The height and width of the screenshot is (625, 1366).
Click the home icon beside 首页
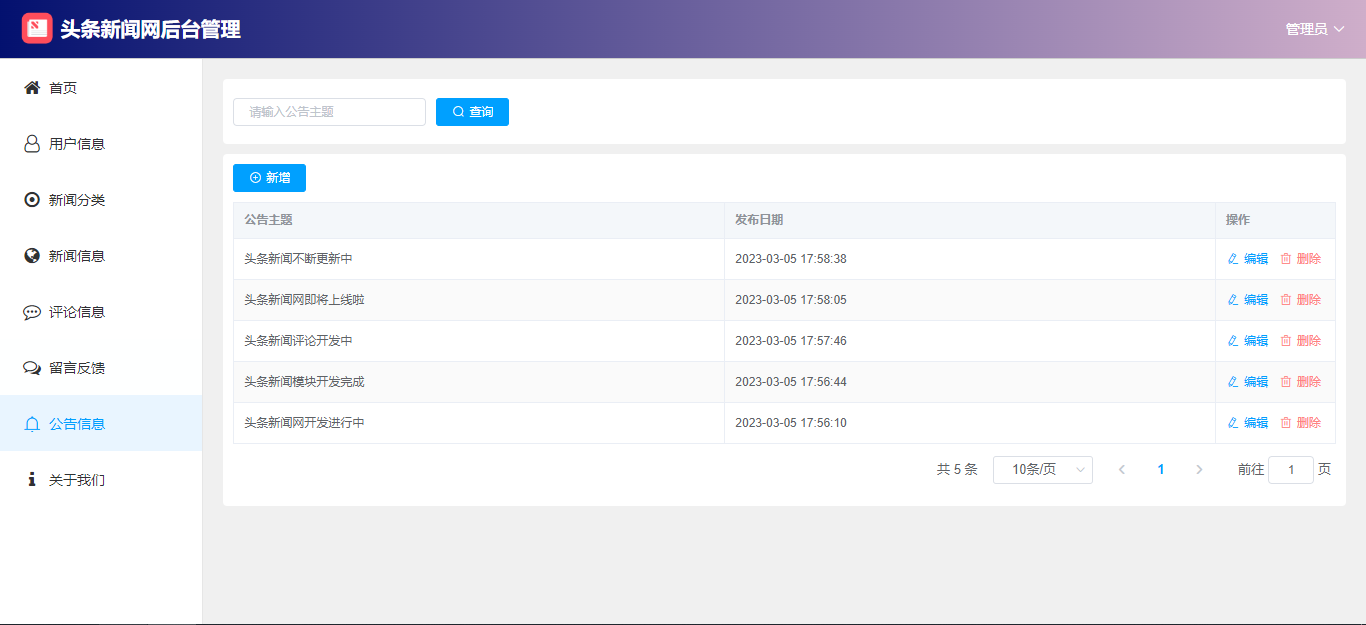coord(32,88)
